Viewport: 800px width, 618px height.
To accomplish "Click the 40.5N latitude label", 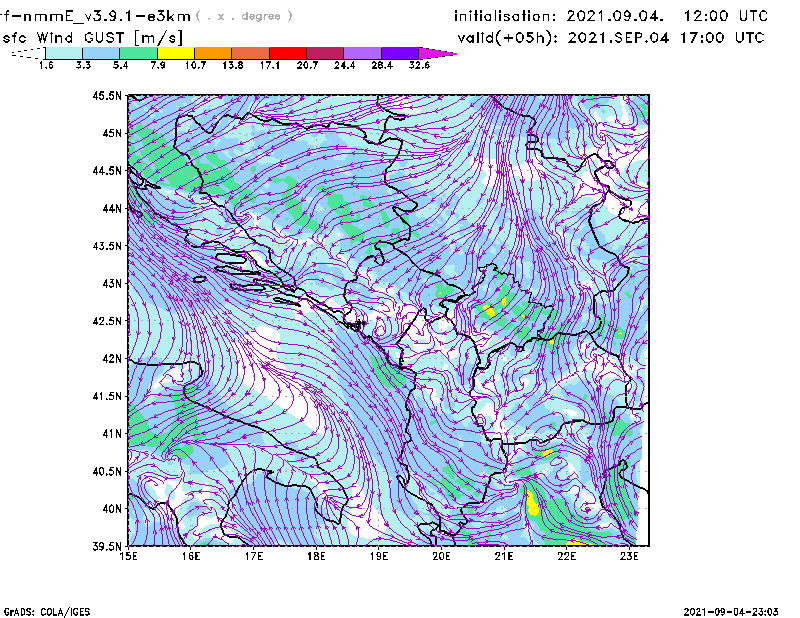I will click(x=107, y=471).
